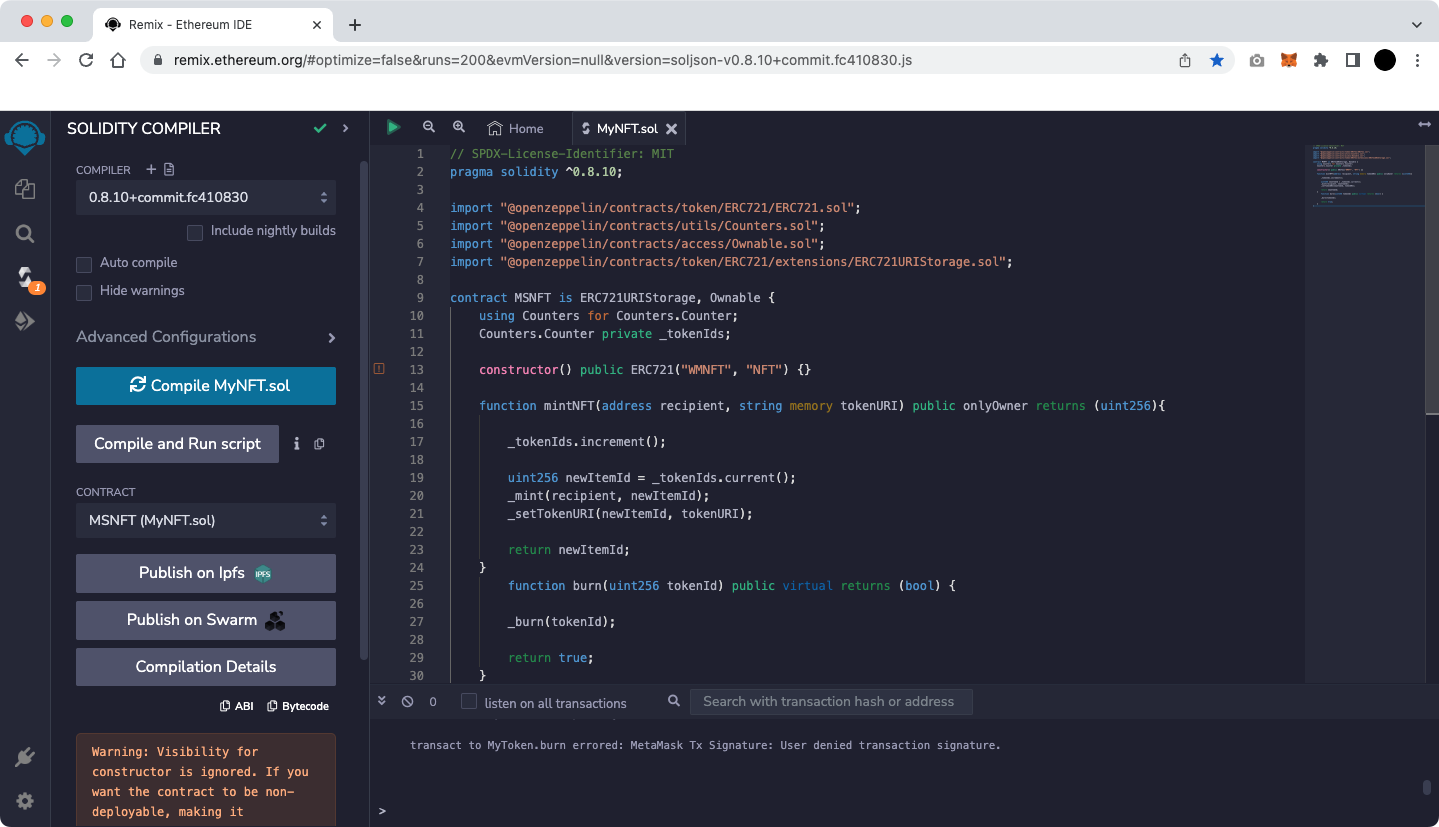Open the compiler version dropdown
Screen dimensions: 1439x827
[x=206, y=198]
